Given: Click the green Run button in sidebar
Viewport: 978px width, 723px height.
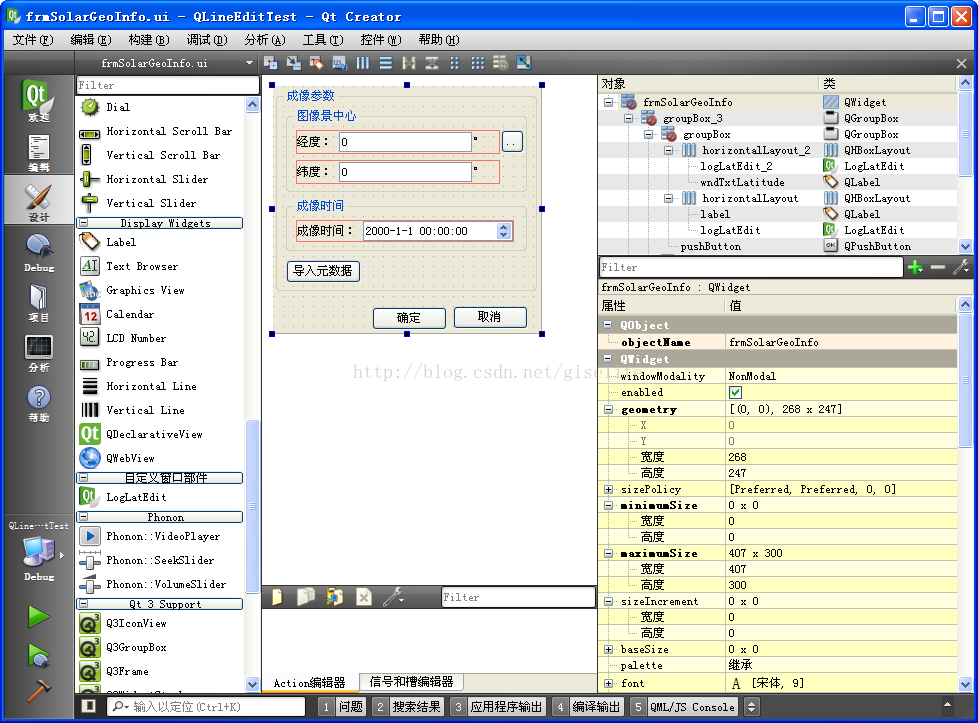Looking at the screenshot, I should (x=38, y=616).
